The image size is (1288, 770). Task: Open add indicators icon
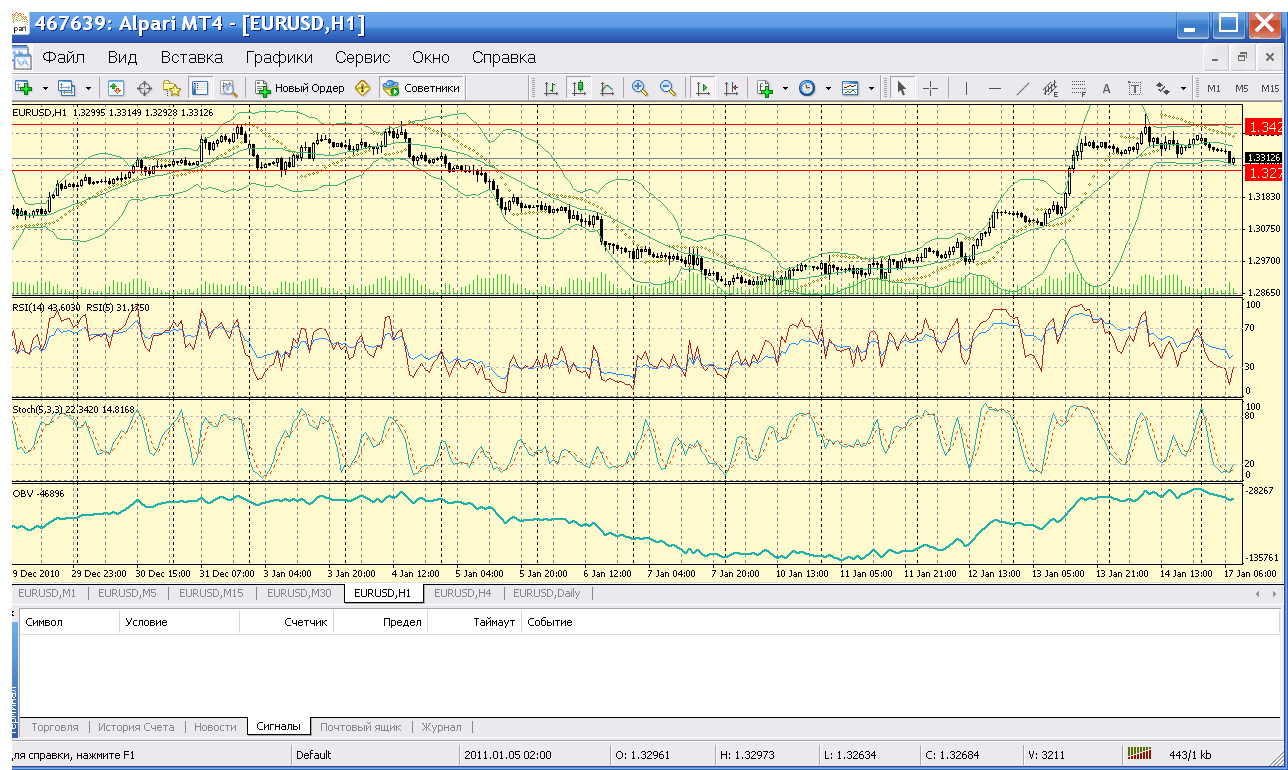[766, 88]
